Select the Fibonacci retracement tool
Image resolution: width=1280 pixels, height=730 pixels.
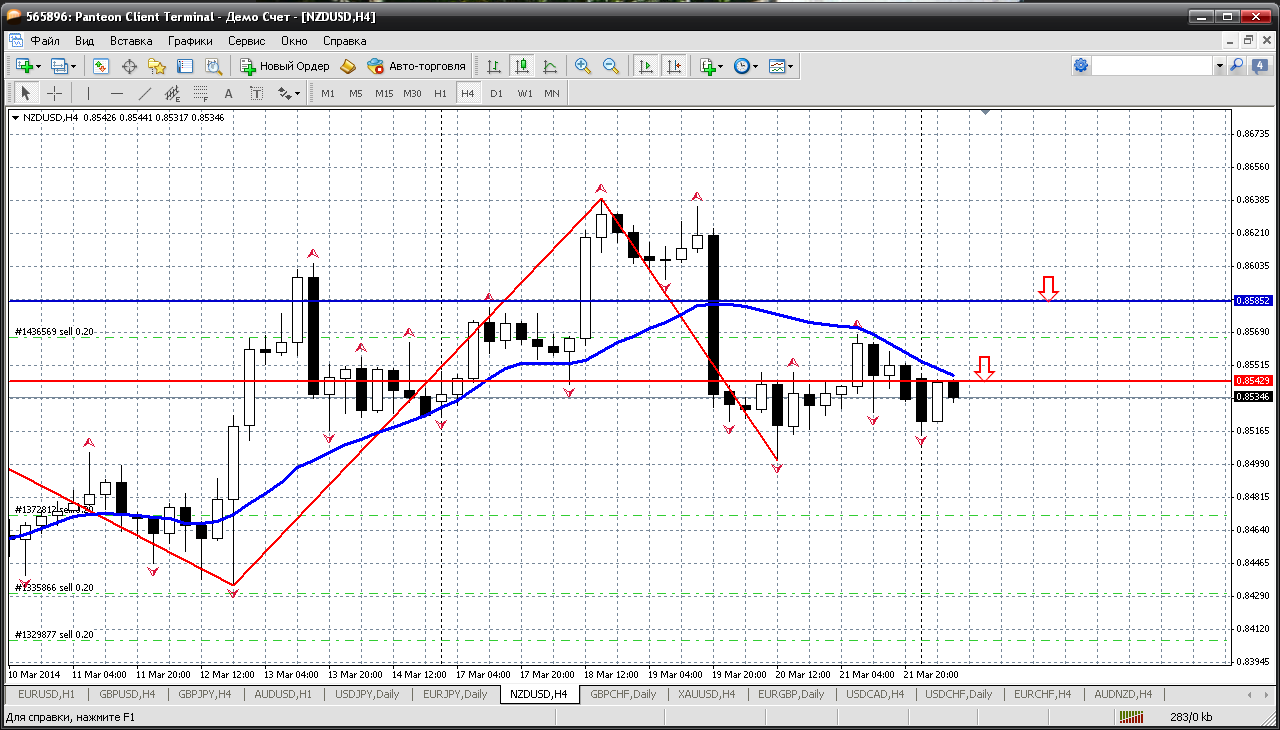click(x=200, y=93)
